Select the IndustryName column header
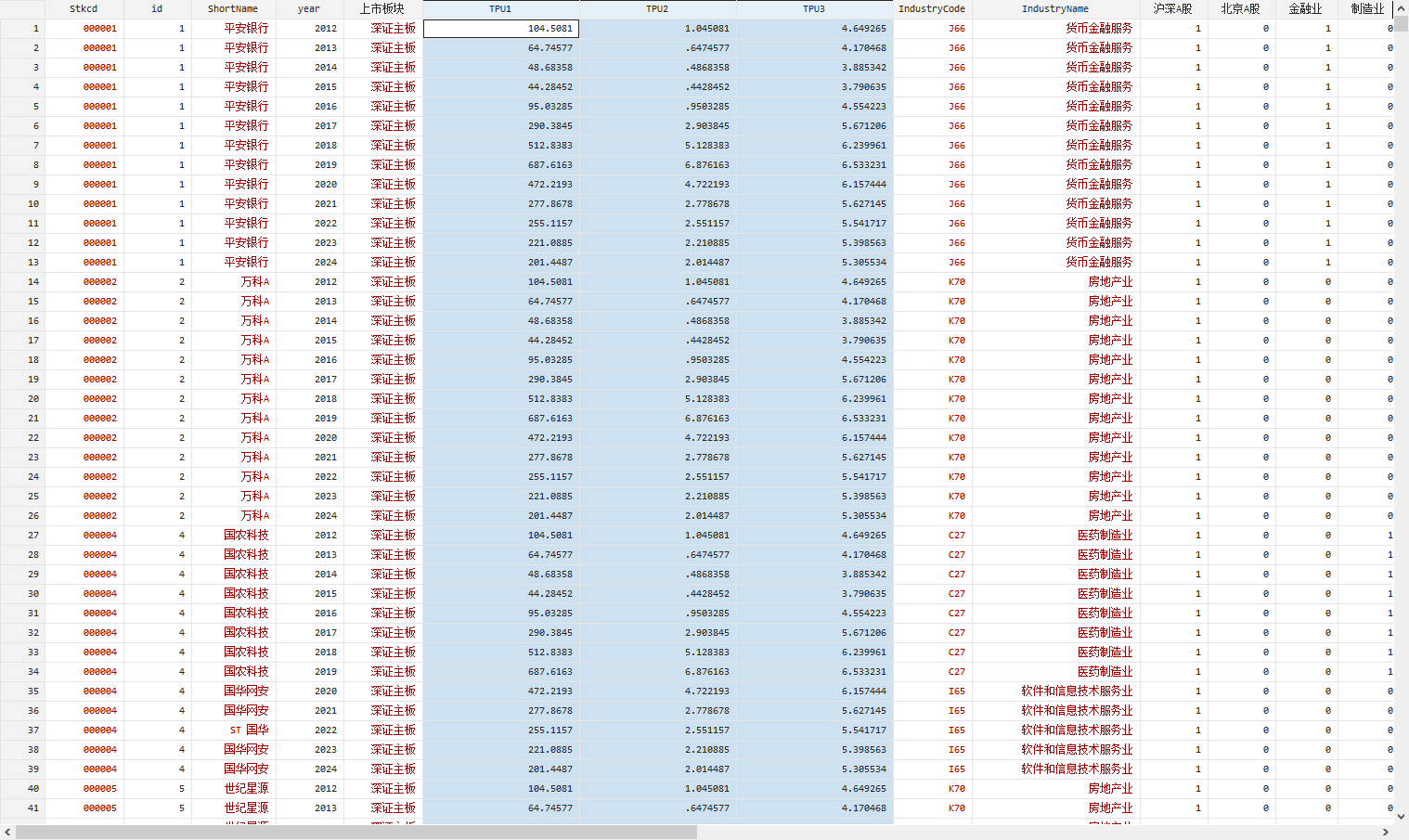This screenshot has height=840, width=1409. click(x=1055, y=9)
